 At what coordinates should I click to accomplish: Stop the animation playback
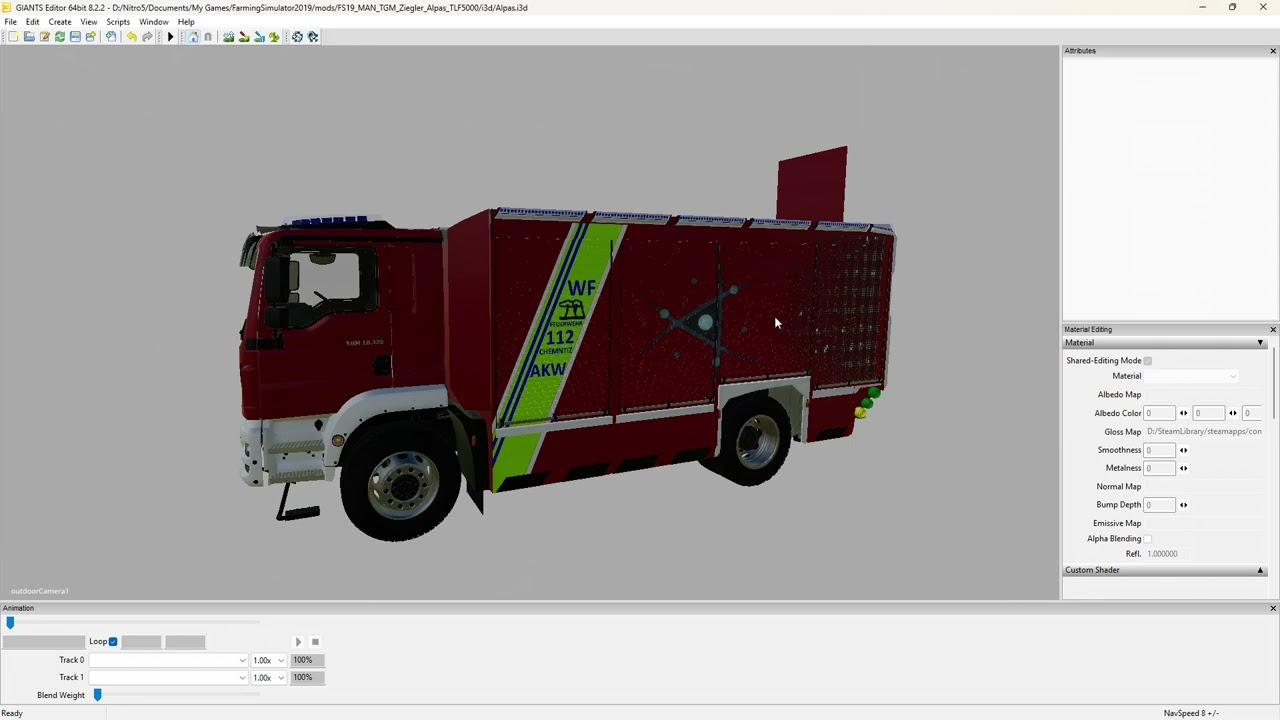click(315, 642)
